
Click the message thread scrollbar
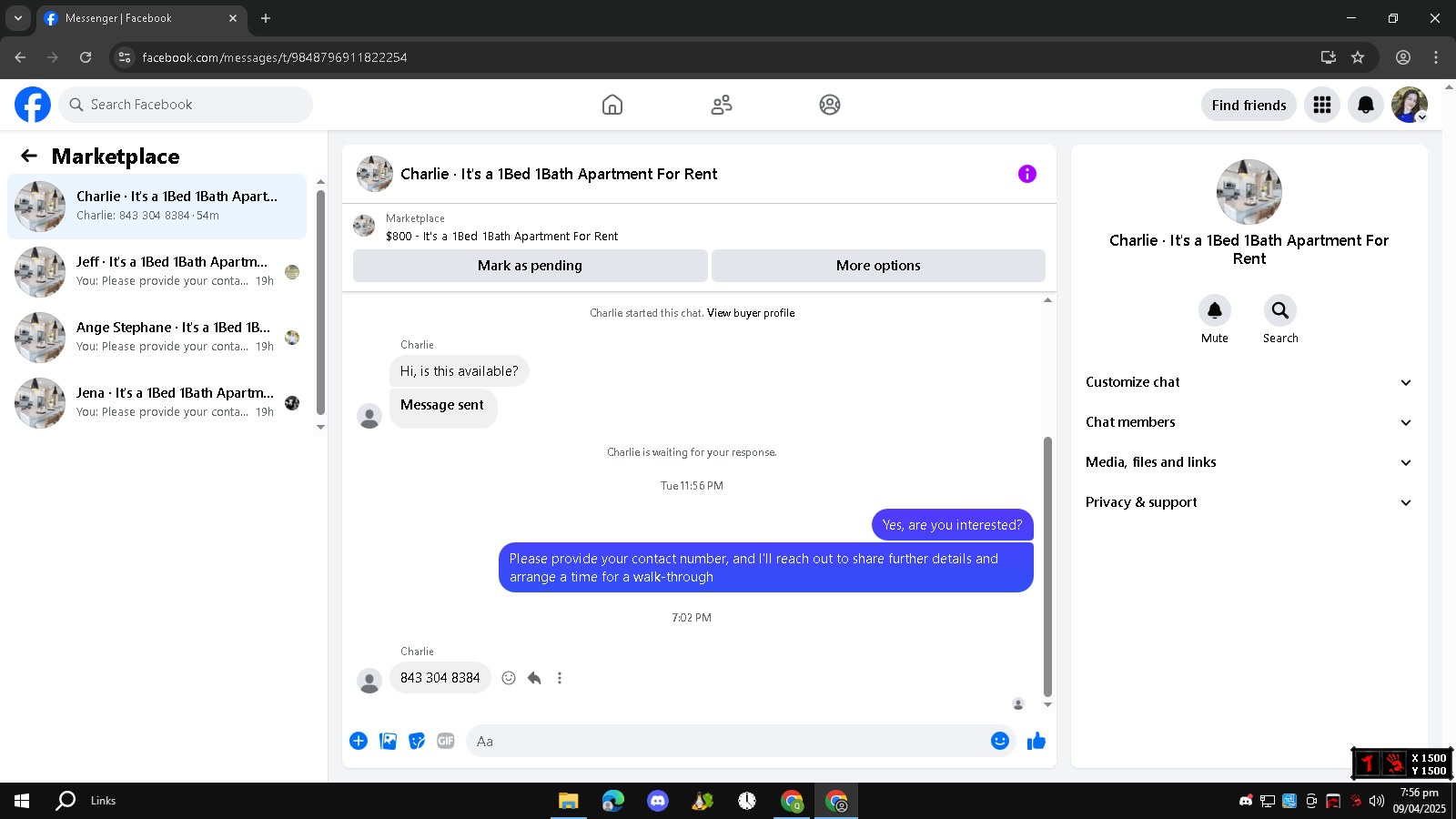pos(1047,566)
